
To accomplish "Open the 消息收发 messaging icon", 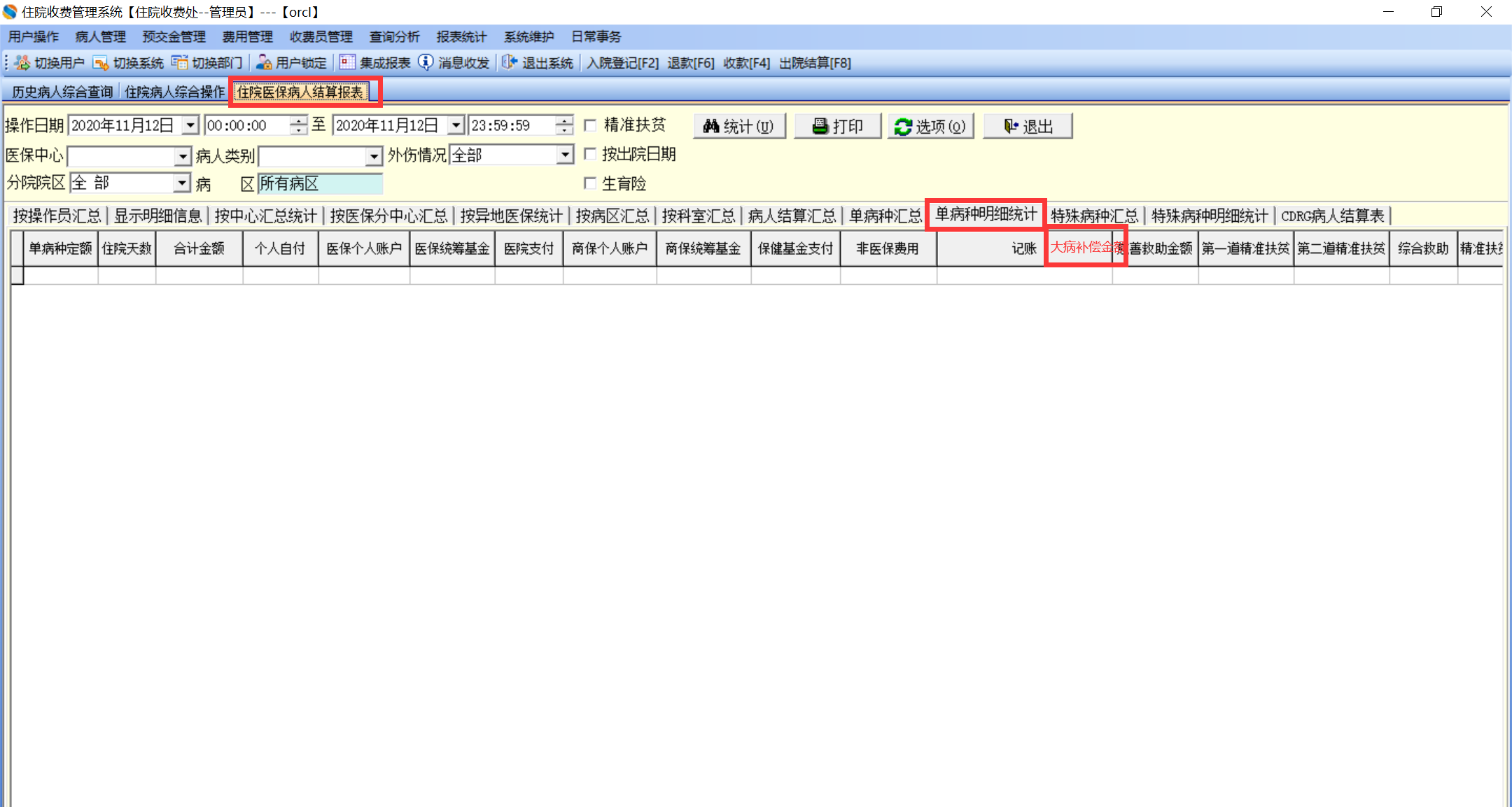I will point(426,63).
